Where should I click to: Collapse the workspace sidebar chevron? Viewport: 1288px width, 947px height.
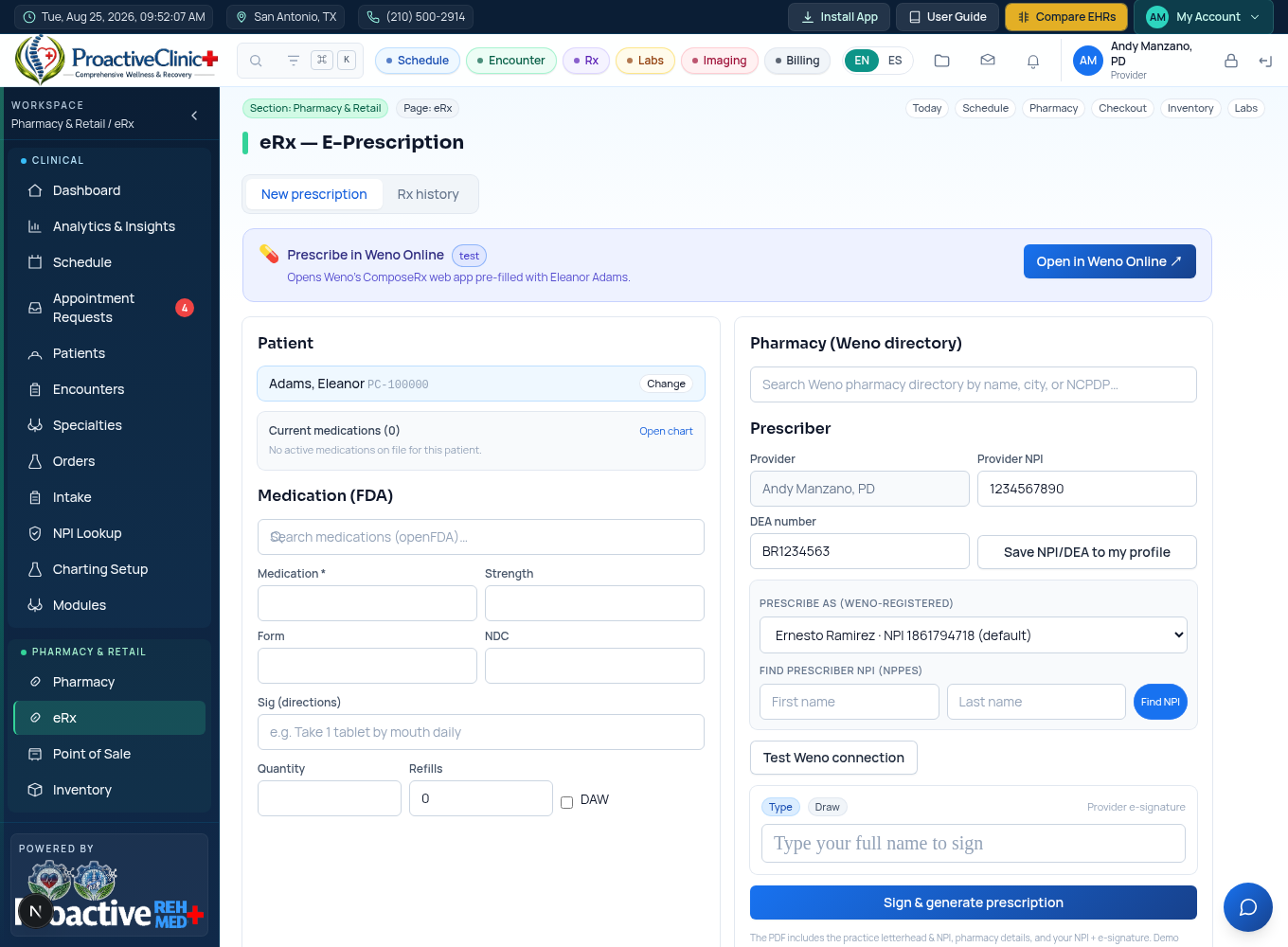194,116
